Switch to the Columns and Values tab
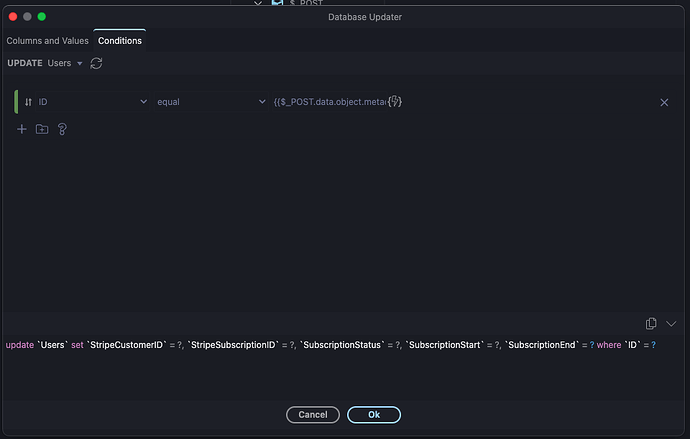Image resolution: width=690 pixels, height=439 pixels. click(x=48, y=41)
